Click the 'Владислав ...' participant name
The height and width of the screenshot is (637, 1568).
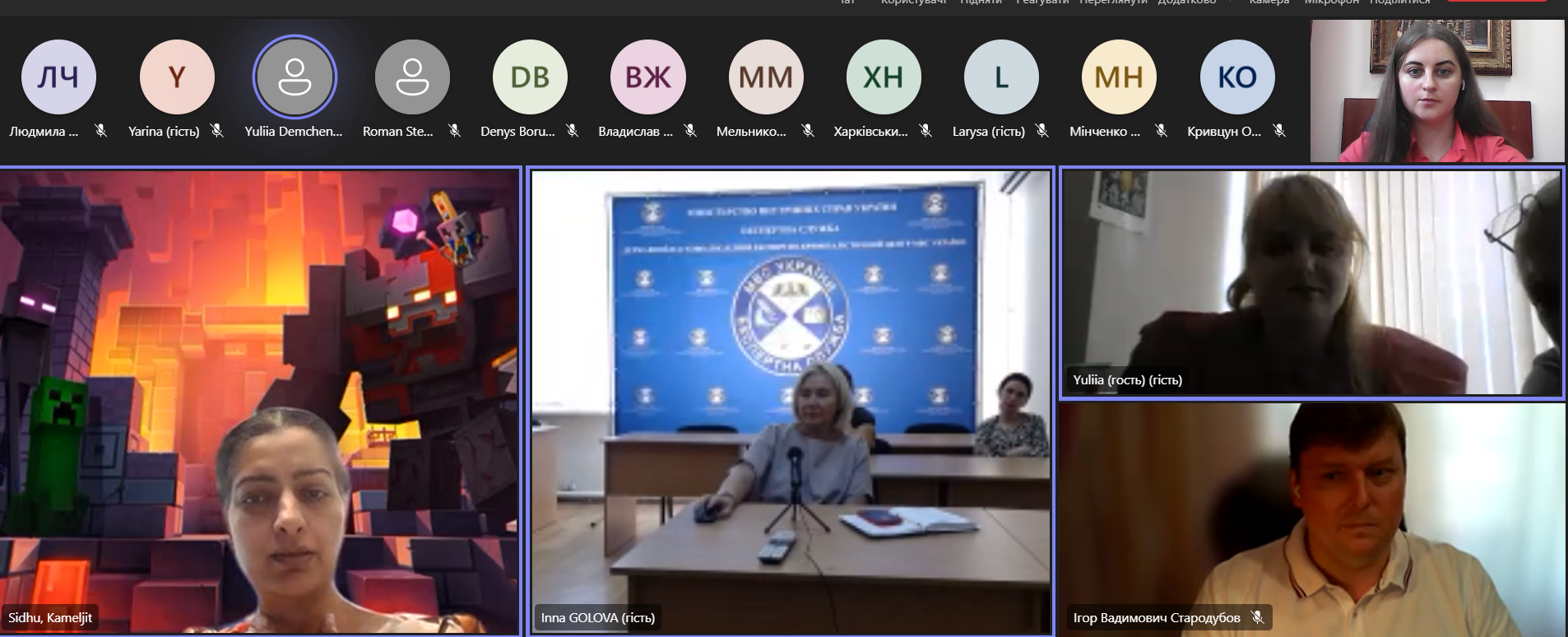635,131
